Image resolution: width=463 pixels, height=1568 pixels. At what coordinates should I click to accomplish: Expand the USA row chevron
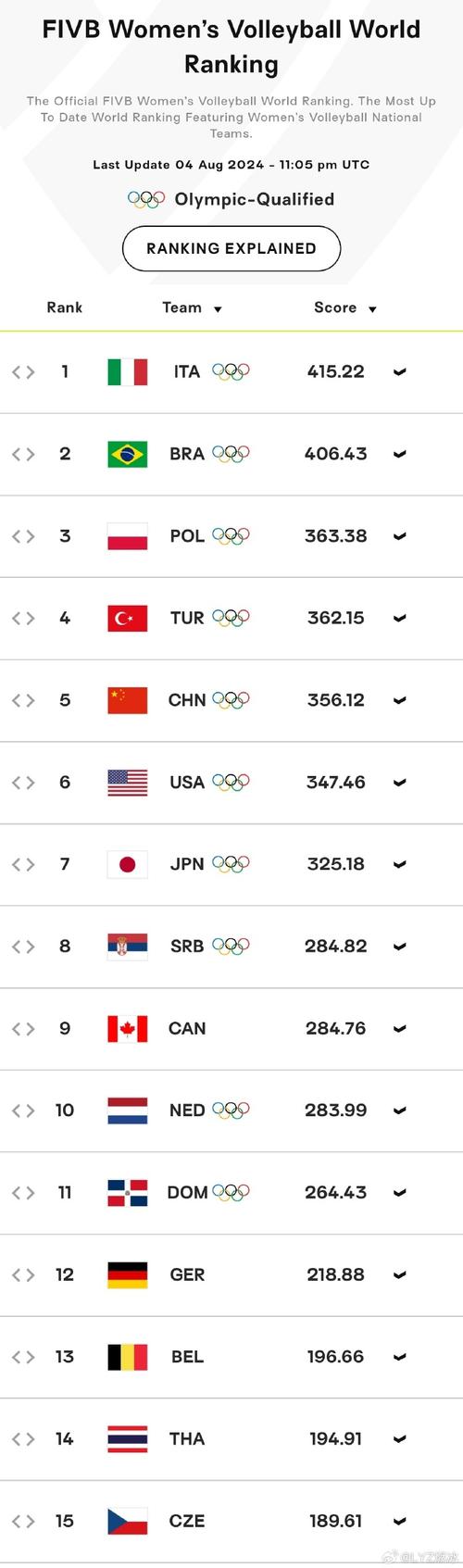click(x=400, y=783)
